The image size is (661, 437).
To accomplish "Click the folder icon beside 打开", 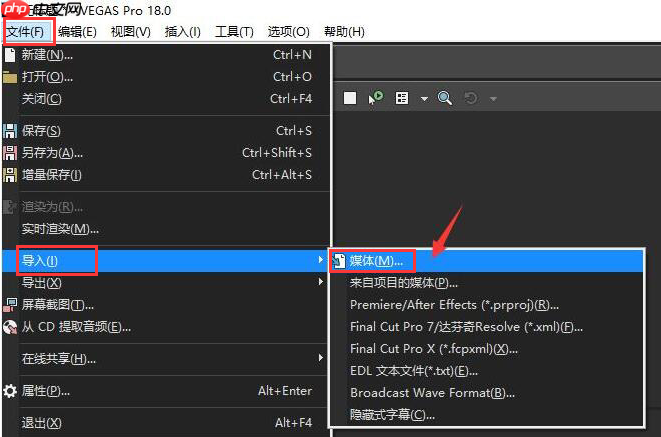I will click(x=10, y=77).
